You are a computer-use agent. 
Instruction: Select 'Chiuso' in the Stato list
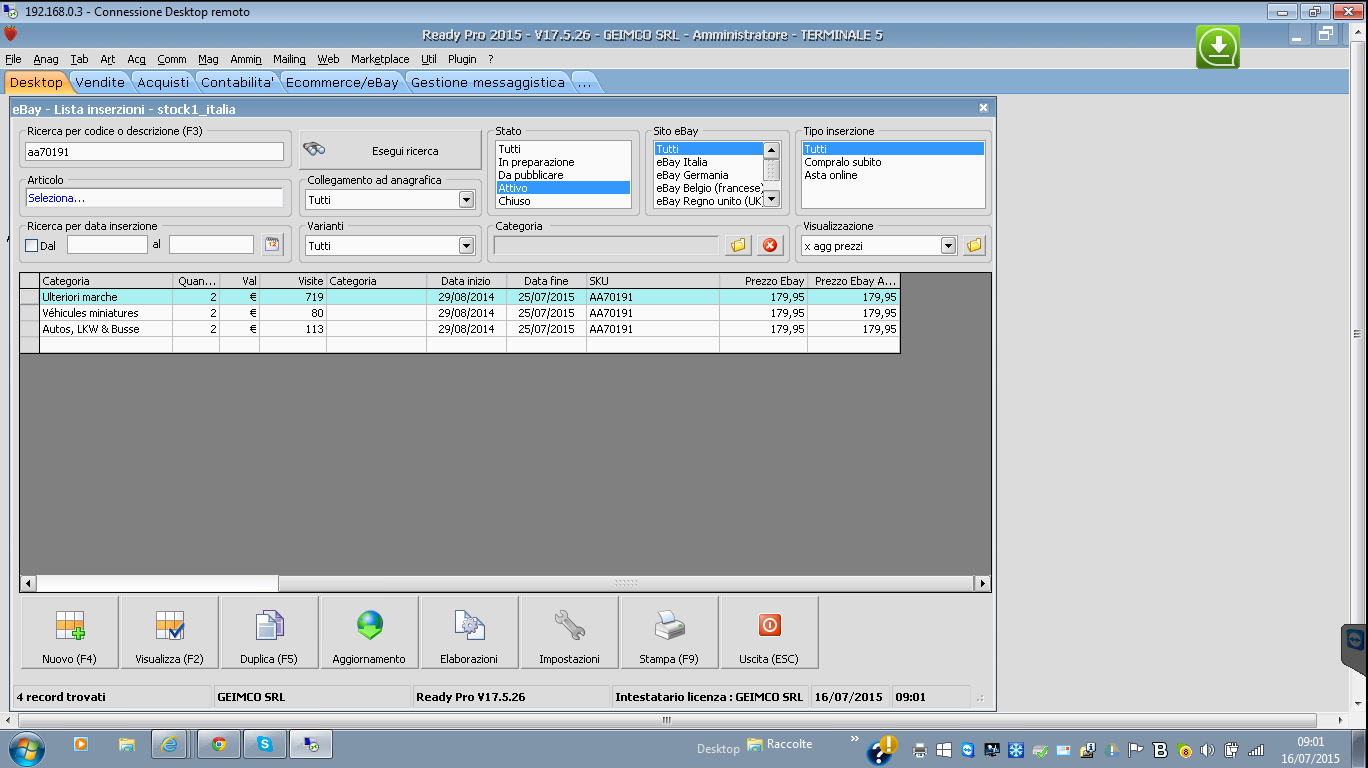coord(515,201)
